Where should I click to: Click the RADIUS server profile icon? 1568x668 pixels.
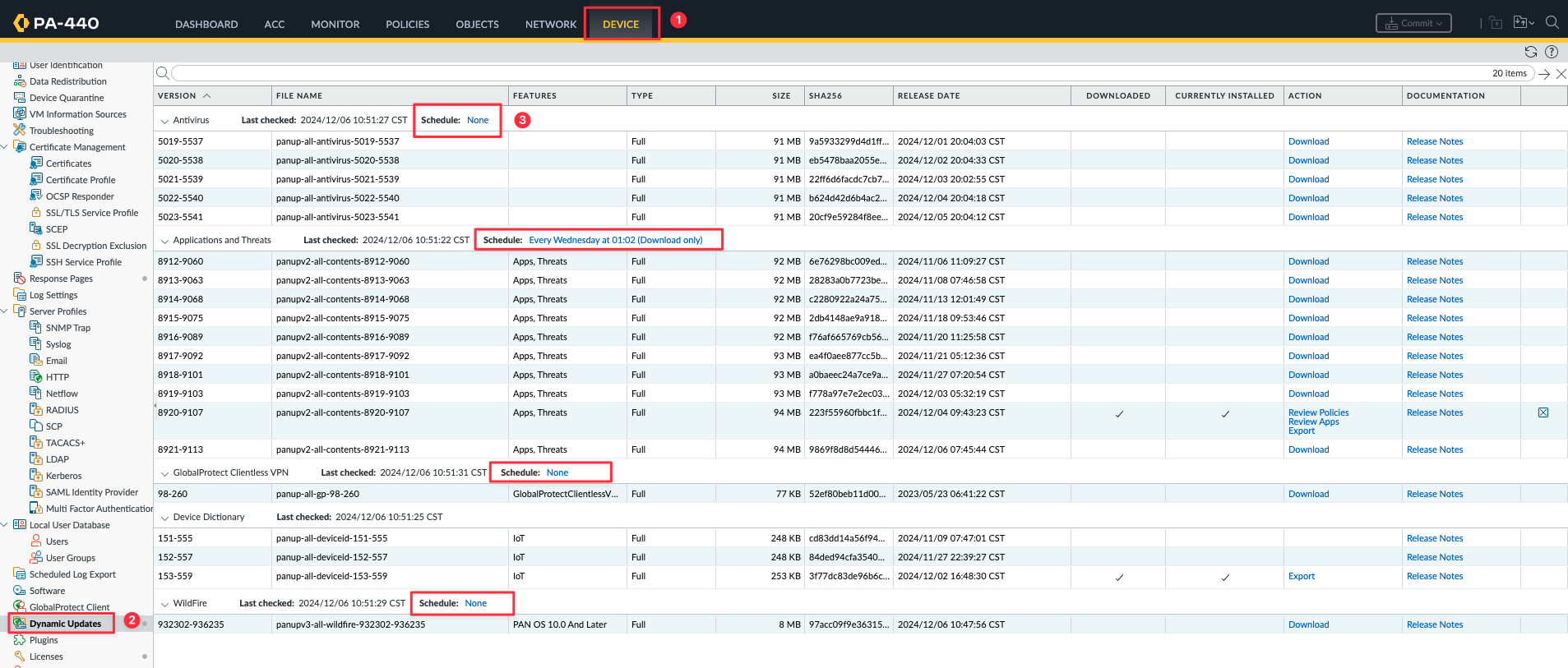coord(36,410)
